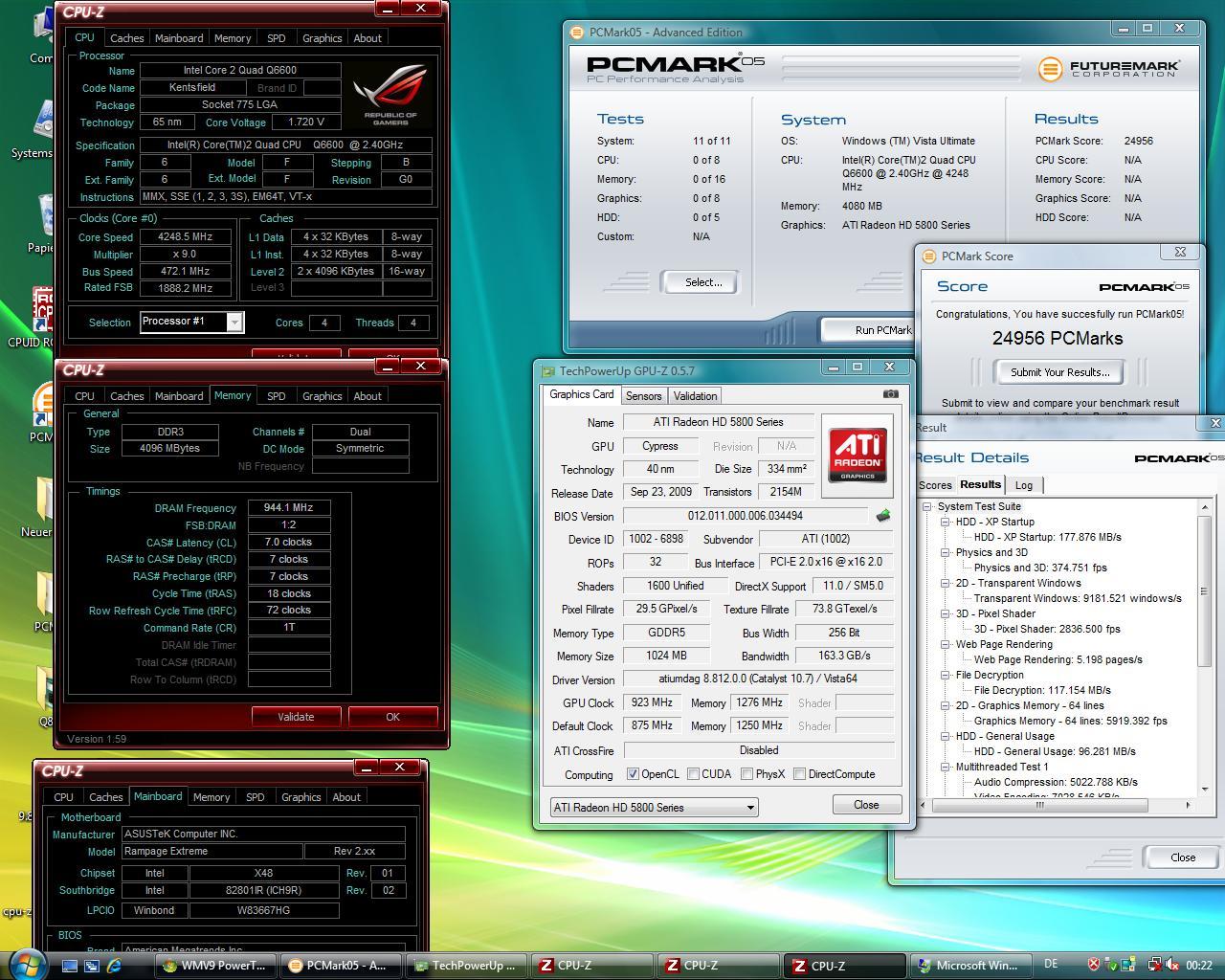Screen dimensions: 1225x980
Task: Collapse the 2D - Transparent Windows node
Action: point(945,584)
